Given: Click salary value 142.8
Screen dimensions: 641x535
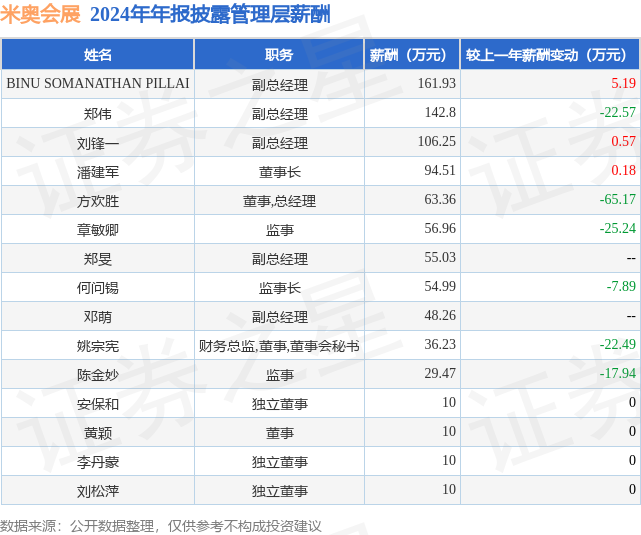Looking at the screenshot, I should point(440,112).
